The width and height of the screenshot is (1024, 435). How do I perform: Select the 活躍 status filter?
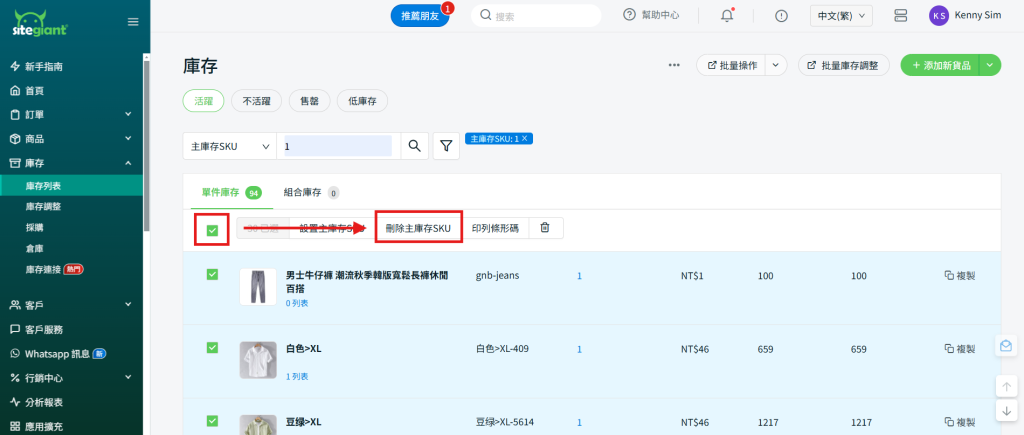[x=203, y=101]
